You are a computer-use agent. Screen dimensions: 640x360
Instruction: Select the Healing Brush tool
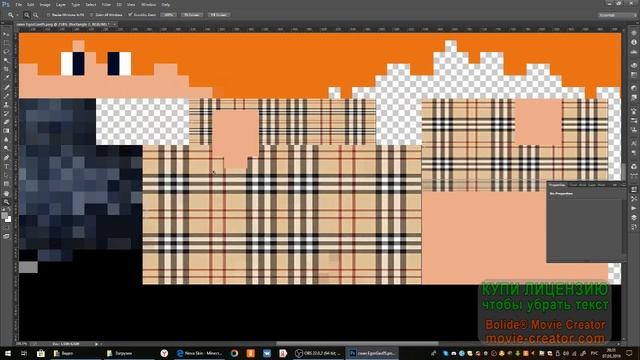[x=6, y=87]
